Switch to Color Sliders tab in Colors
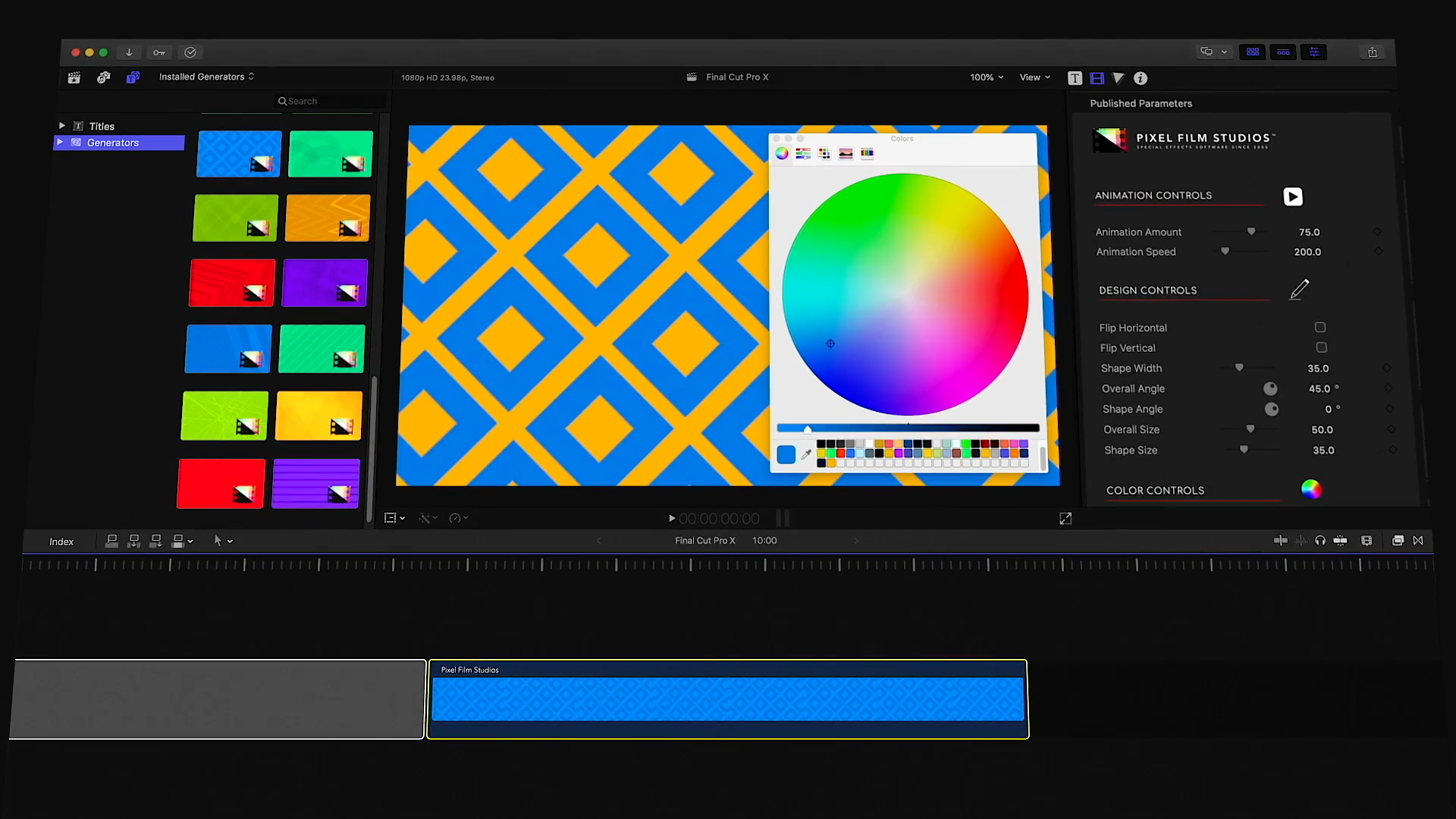This screenshot has width=1456, height=819. click(803, 153)
